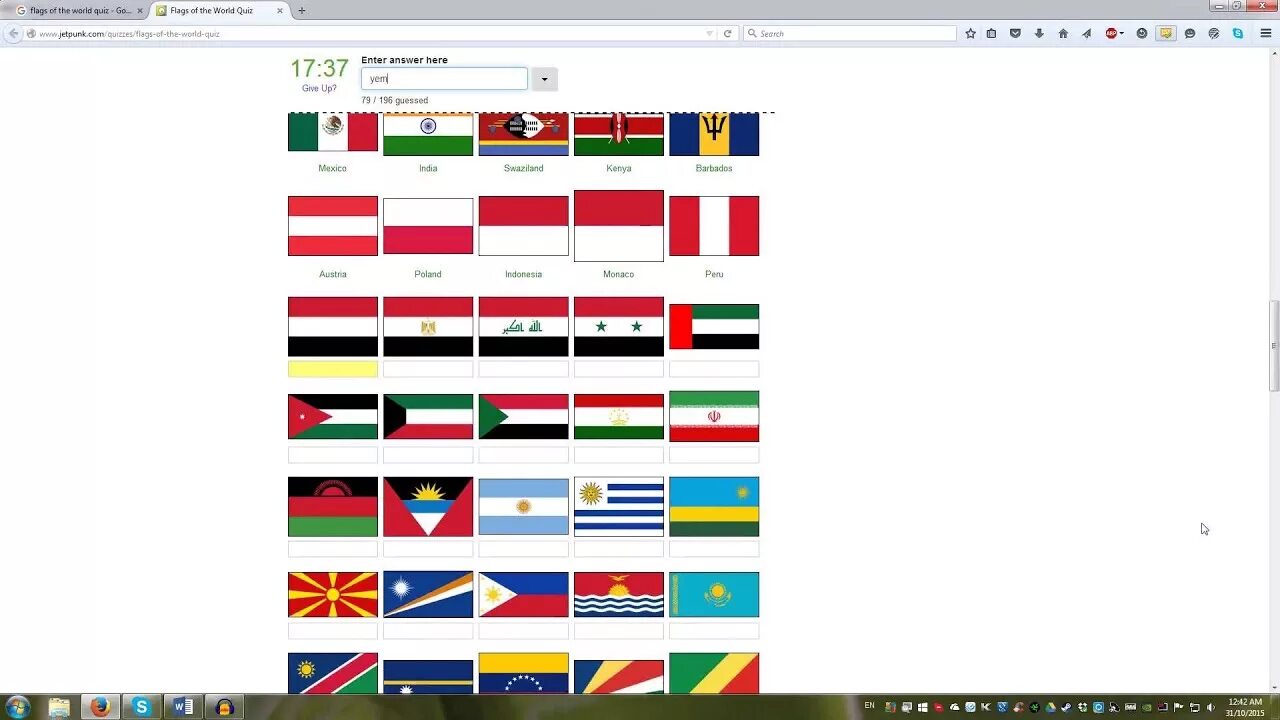Expand the answer field dropdown arrow
The image size is (1280, 720).
(x=545, y=79)
